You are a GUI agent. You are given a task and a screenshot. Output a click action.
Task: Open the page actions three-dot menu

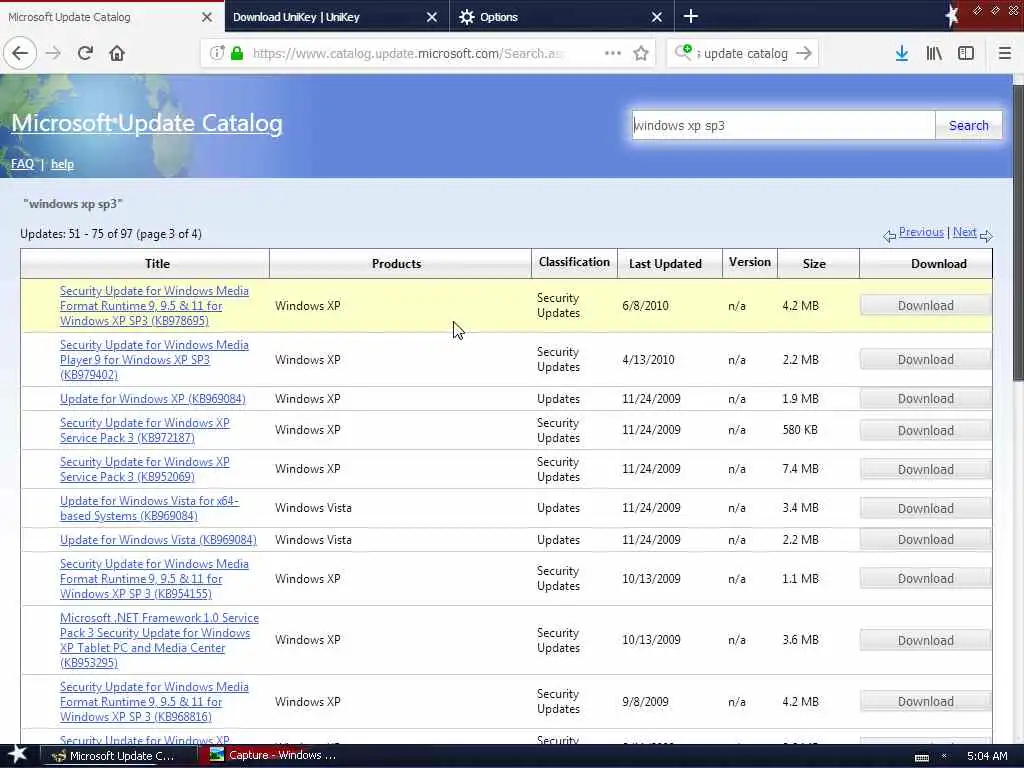613,53
